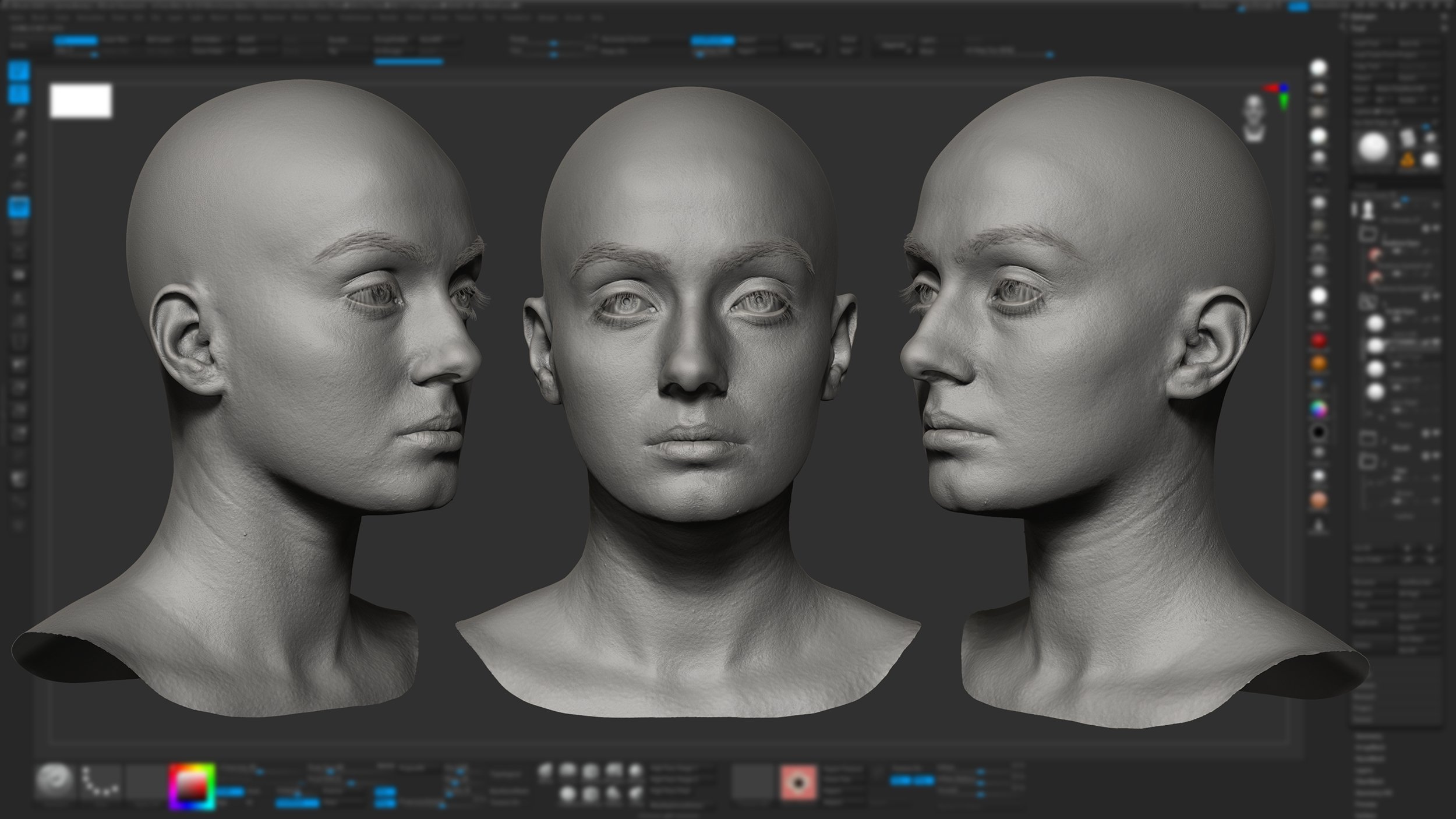This screenshot has height=819, width=1456.
Task: Toggle the left blue button beside pink texture thumbnail
Action: 900,781
